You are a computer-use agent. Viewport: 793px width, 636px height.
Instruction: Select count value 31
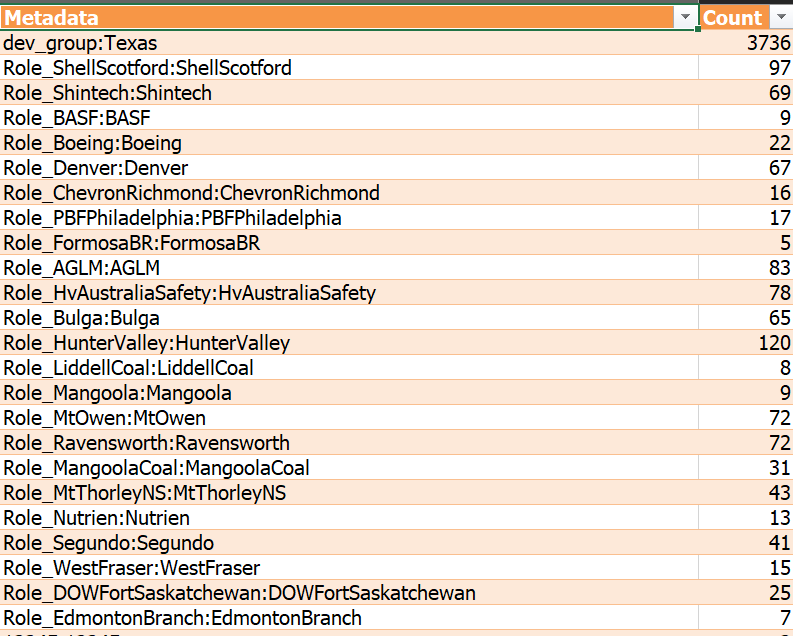tap(746, 468)
